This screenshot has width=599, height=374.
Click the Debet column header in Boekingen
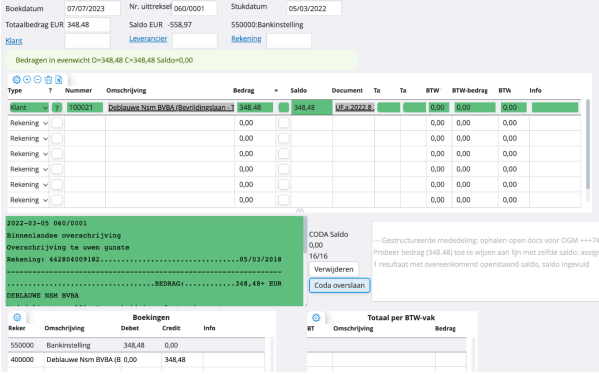(130, 328)
